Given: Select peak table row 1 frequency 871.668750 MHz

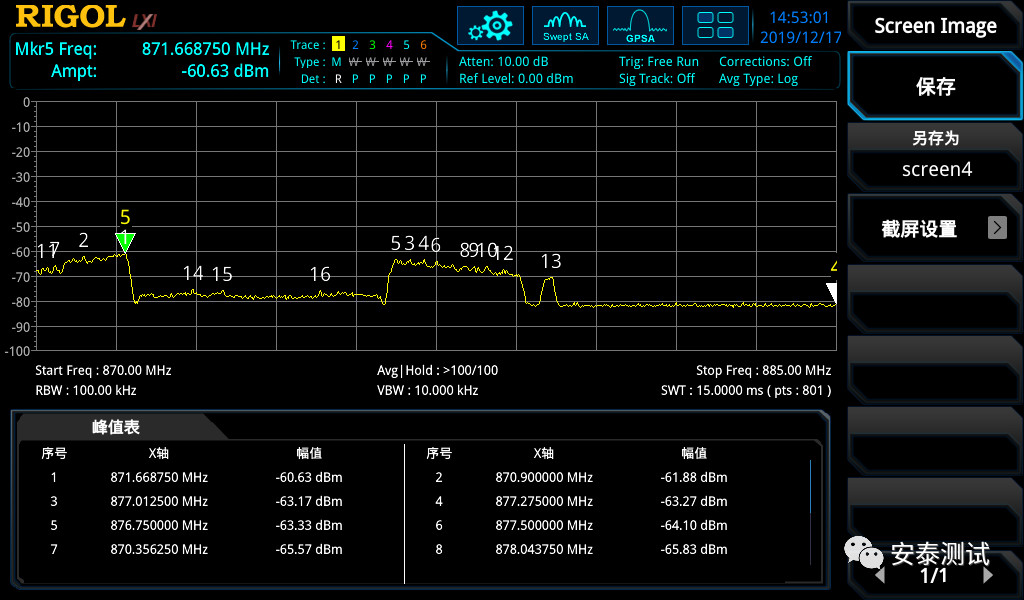Looking at the screenshot, I should point(159,477).
